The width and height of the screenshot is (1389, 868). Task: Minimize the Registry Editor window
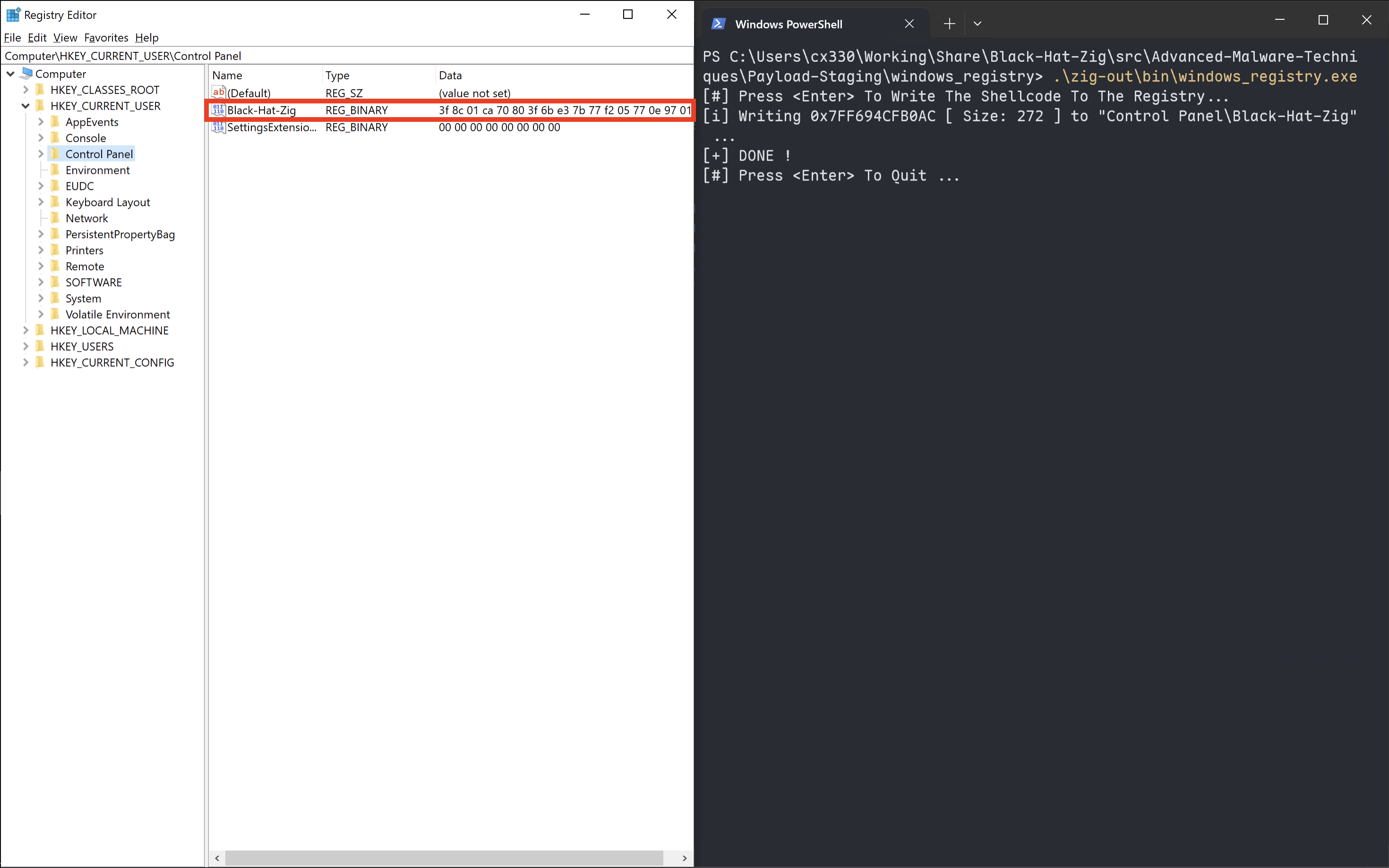[x=584, y=14]
